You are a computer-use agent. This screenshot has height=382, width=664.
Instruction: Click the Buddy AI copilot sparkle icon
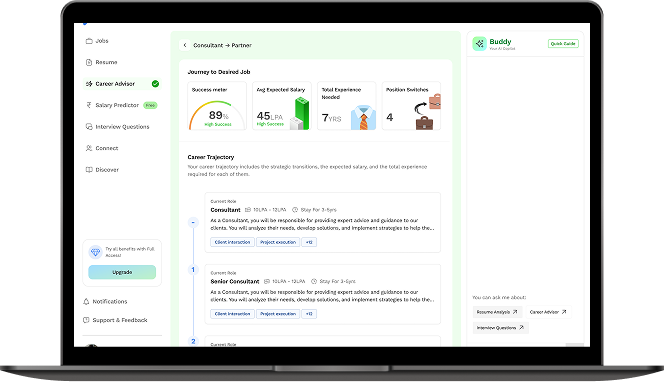pos(479,43)
